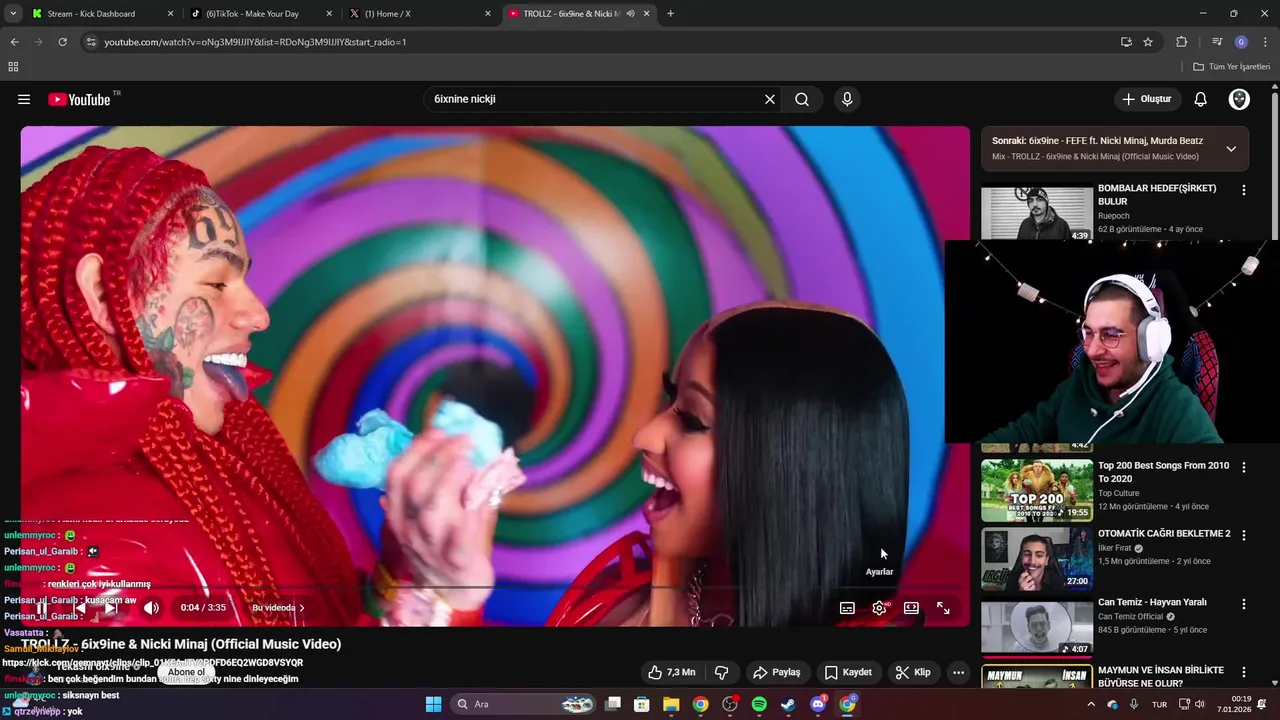1280x720 pixels.
Task: Share the video with Paylaş
Action: pyautogui.click(x=777, y=672)
